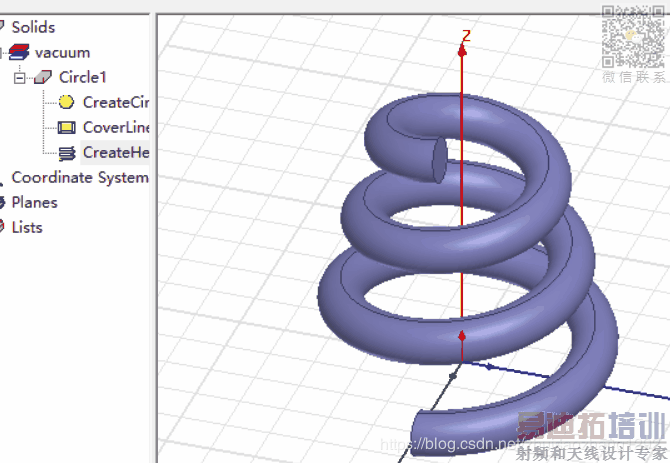Click the red Z axis label

(466, 35)
